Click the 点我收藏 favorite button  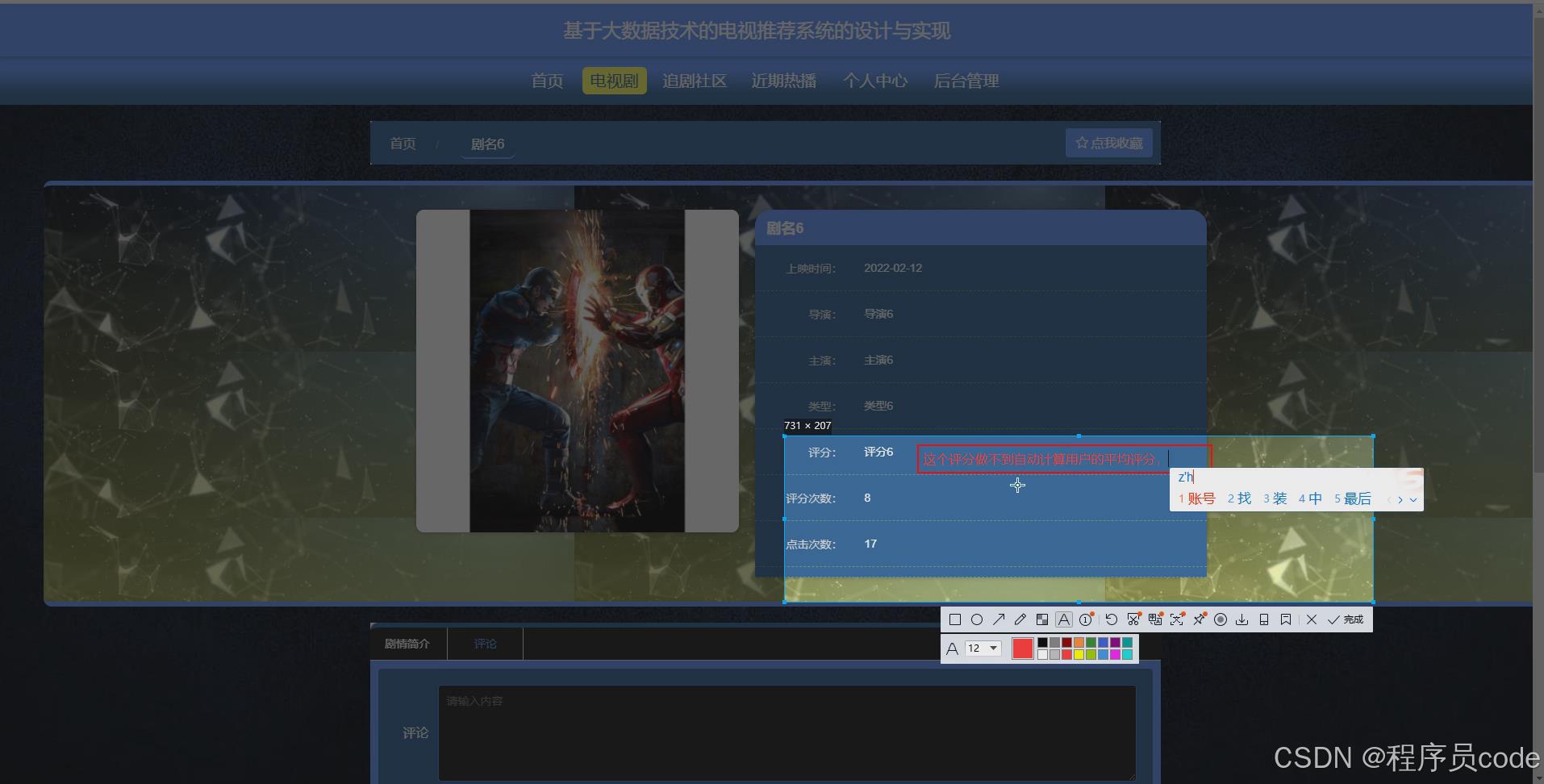[1109, 142]
